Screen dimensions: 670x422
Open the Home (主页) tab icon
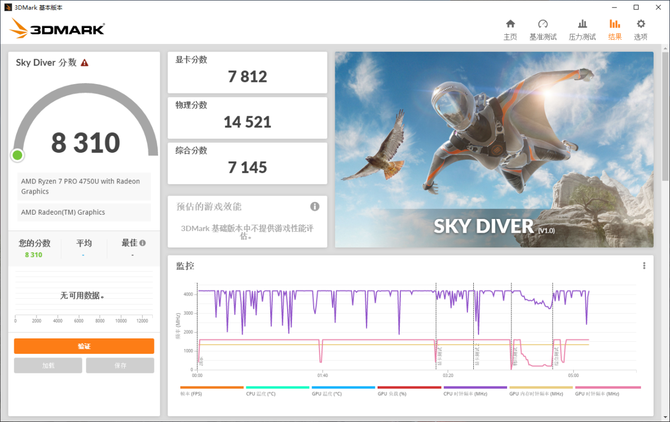510,24
